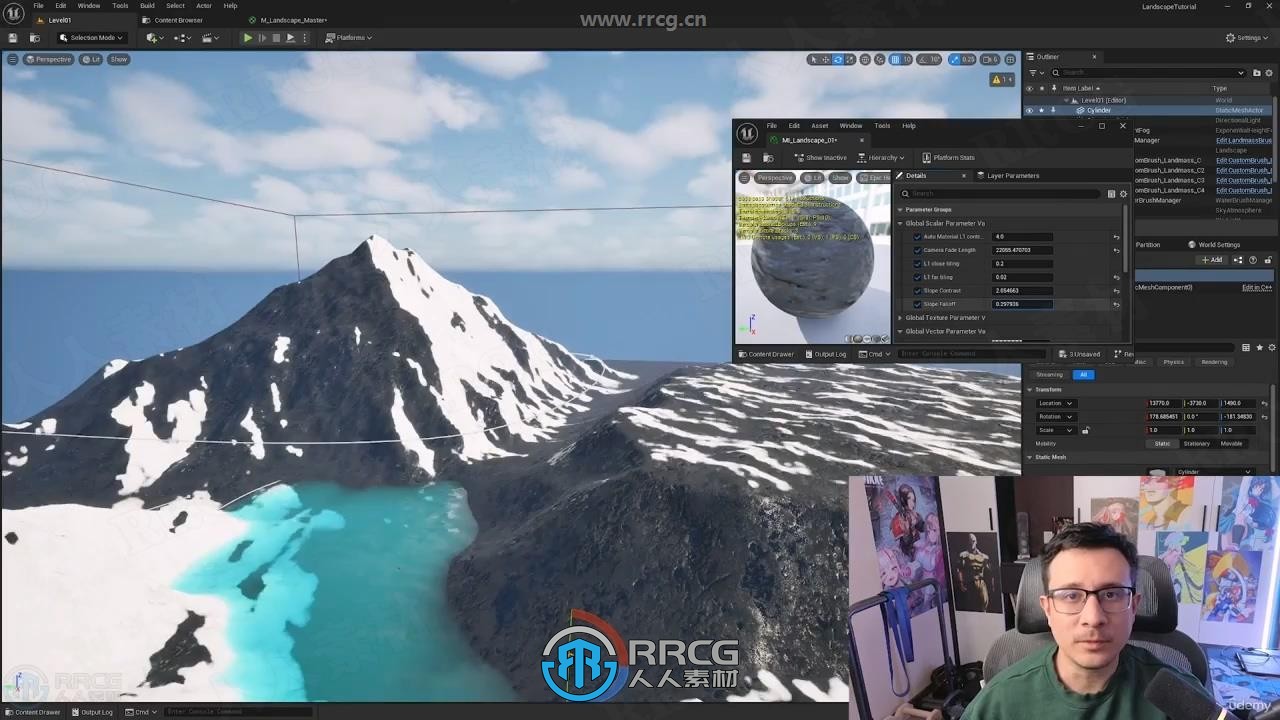Open the Location coordinate type dropdown
The height and width of the screenshot is (720, 1280).
click(x=1056, y=403)
